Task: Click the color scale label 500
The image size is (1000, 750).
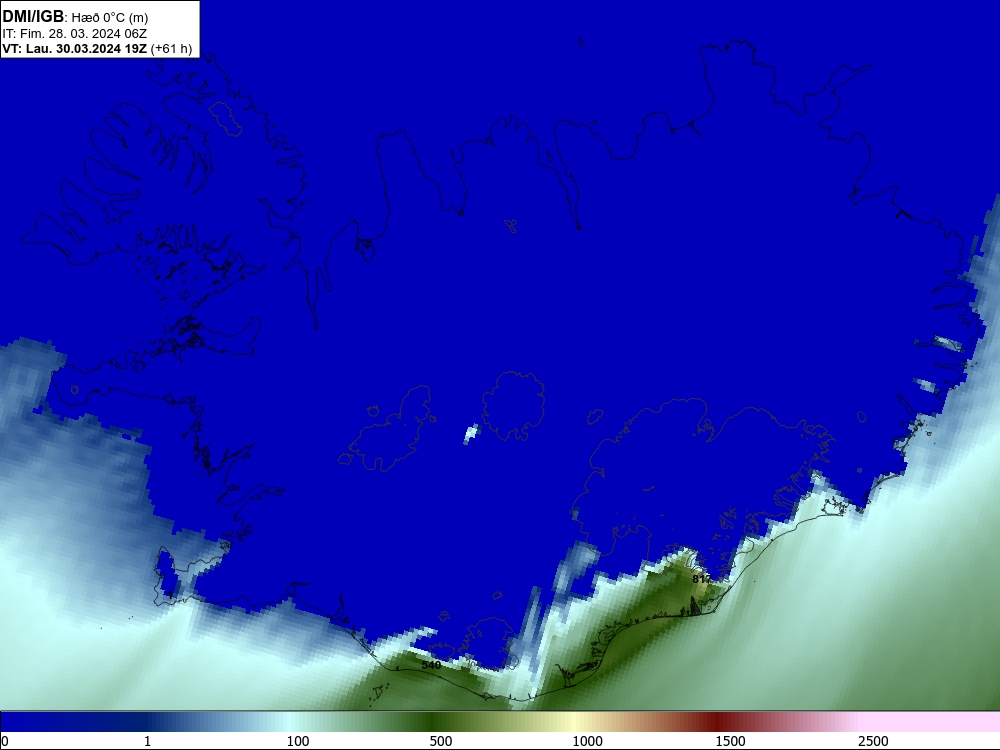Action: [441, 741]
